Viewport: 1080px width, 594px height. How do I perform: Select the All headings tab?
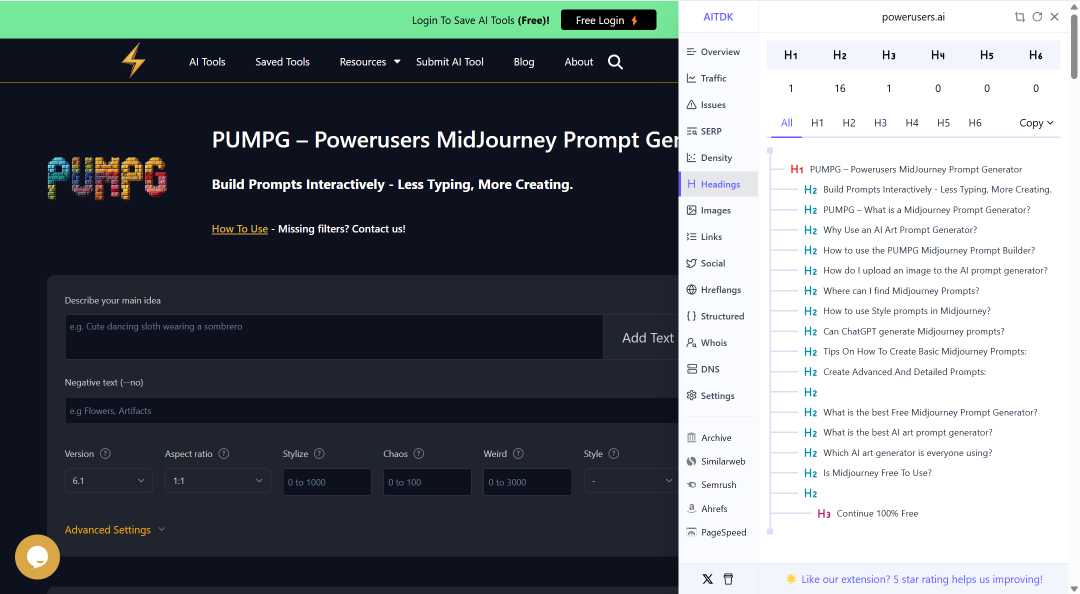pyautogui.click(x=787, y=123)
